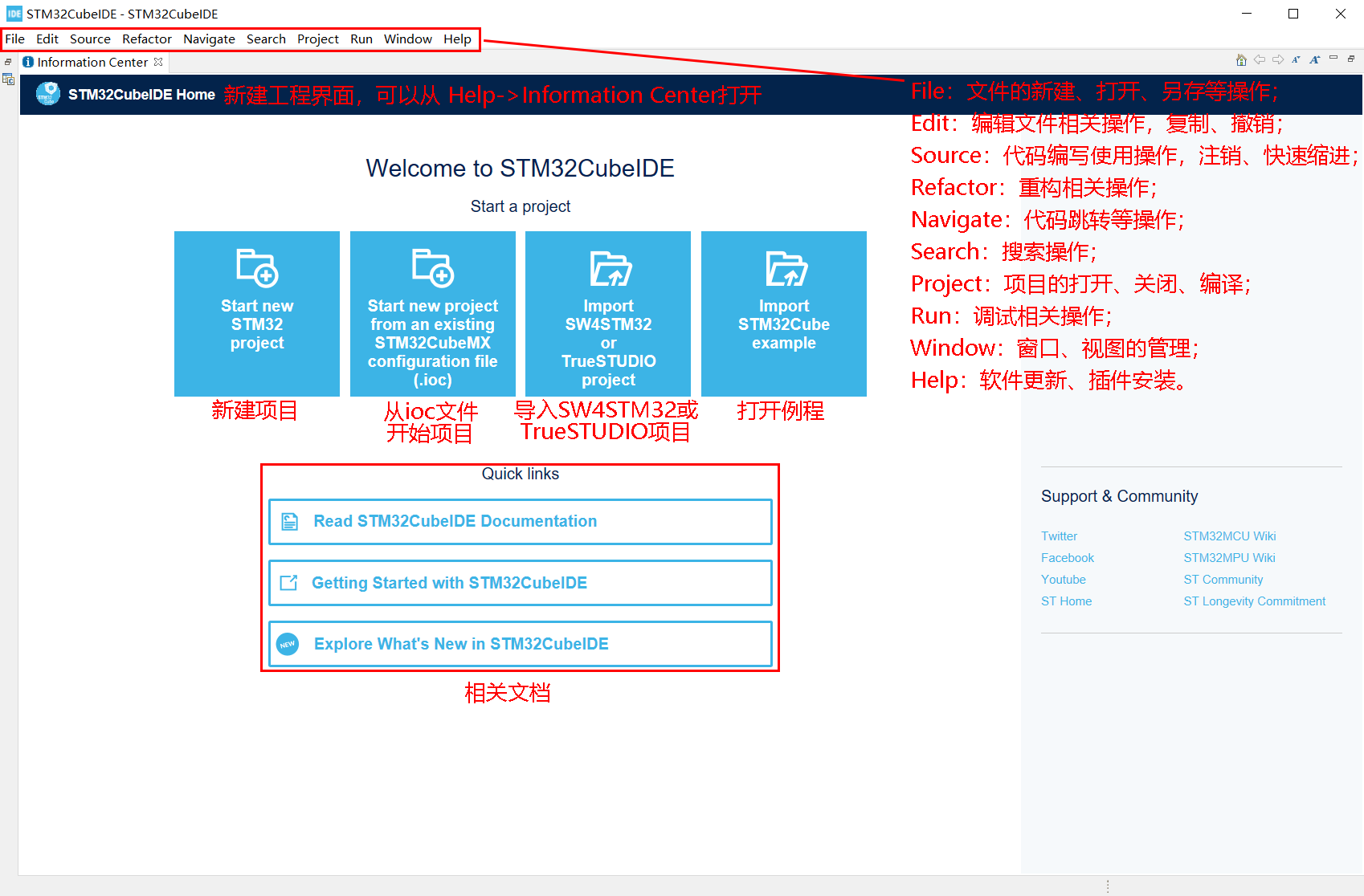Open the Search menu
Image resolution: width=1364 pixels, height=896 pixels.
(x=266, y=39)
